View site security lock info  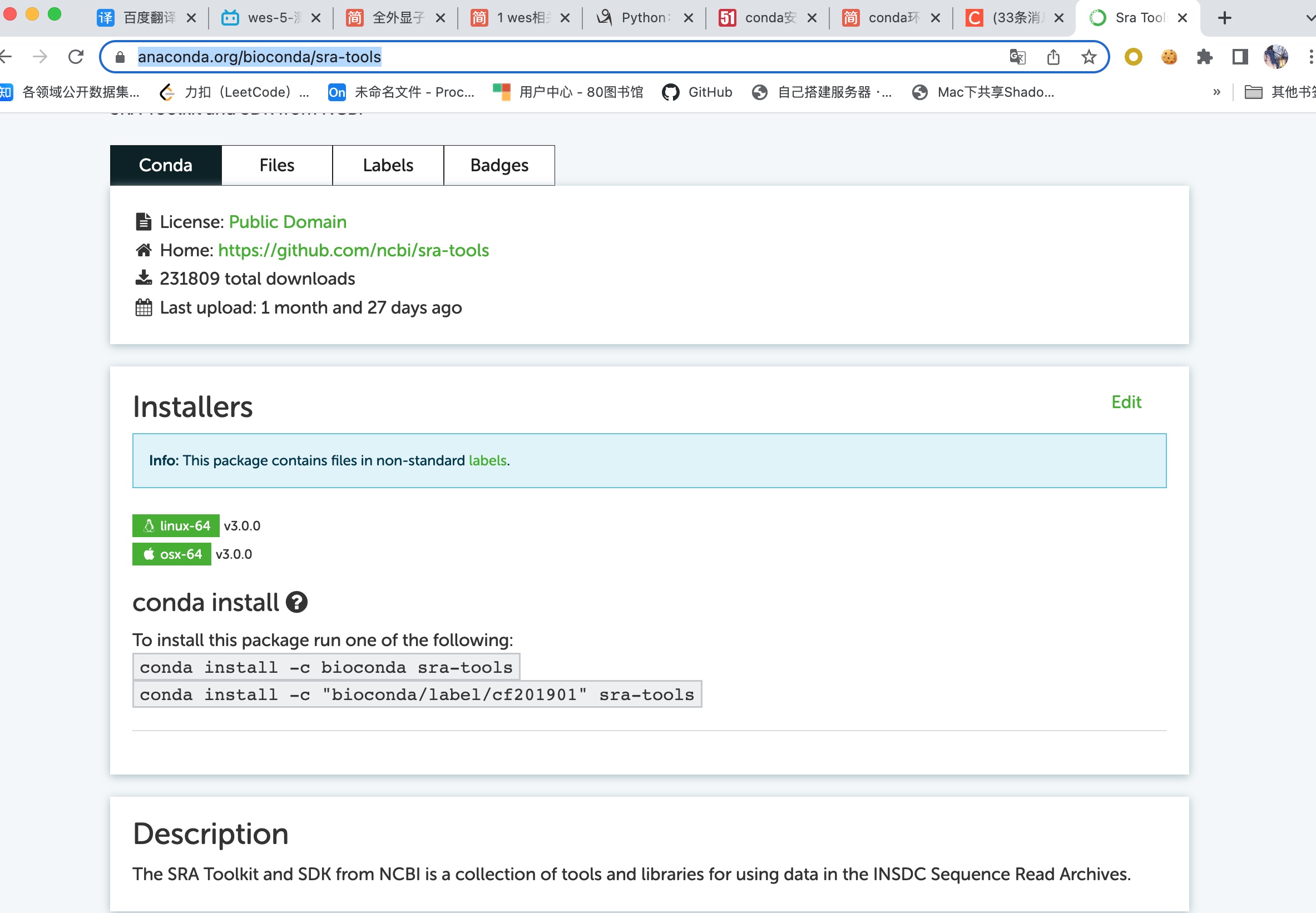click(120, 57)
